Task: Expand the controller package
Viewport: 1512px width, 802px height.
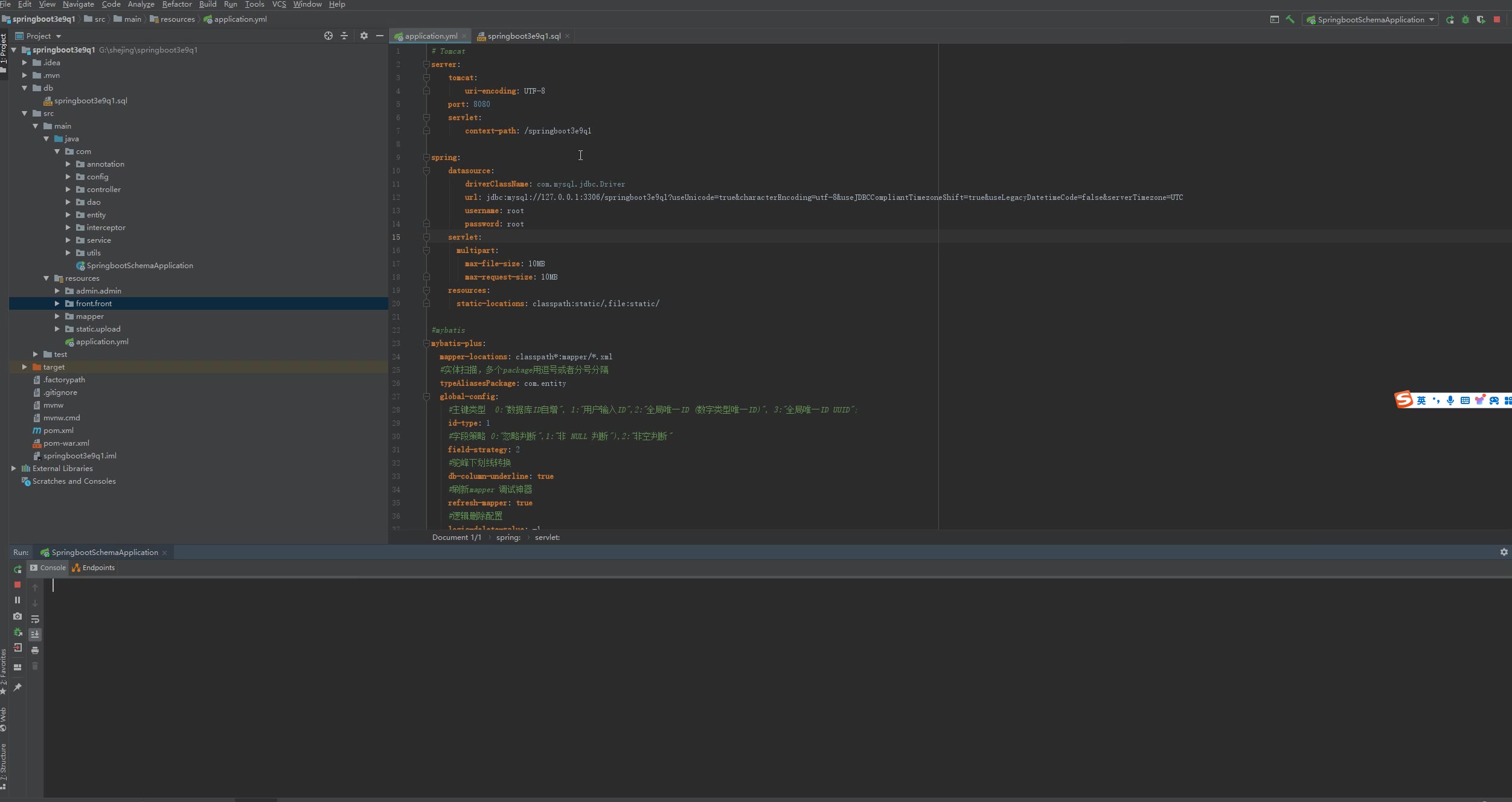Action: click(x=68, y=189)
